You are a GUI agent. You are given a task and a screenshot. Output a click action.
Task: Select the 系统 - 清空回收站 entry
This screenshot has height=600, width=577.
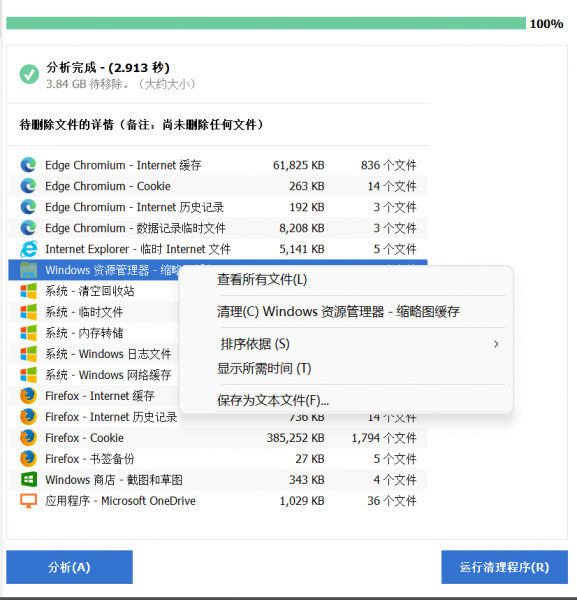tap(90, 291)
